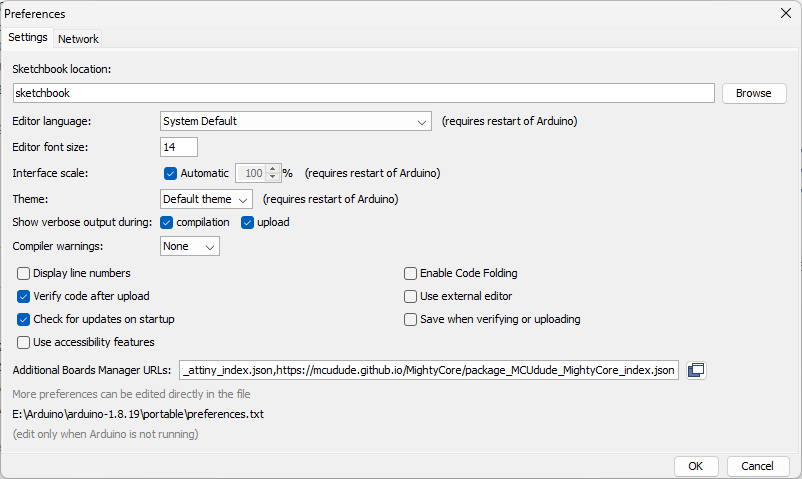Disable Verify code after upload
802x479 pixels.
(x=24, y=296)
